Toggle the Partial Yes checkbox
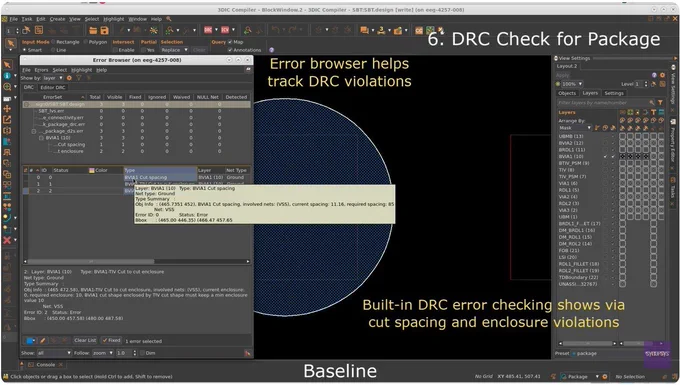The height and width of the screenshot is (385, 680). (143, 50)
